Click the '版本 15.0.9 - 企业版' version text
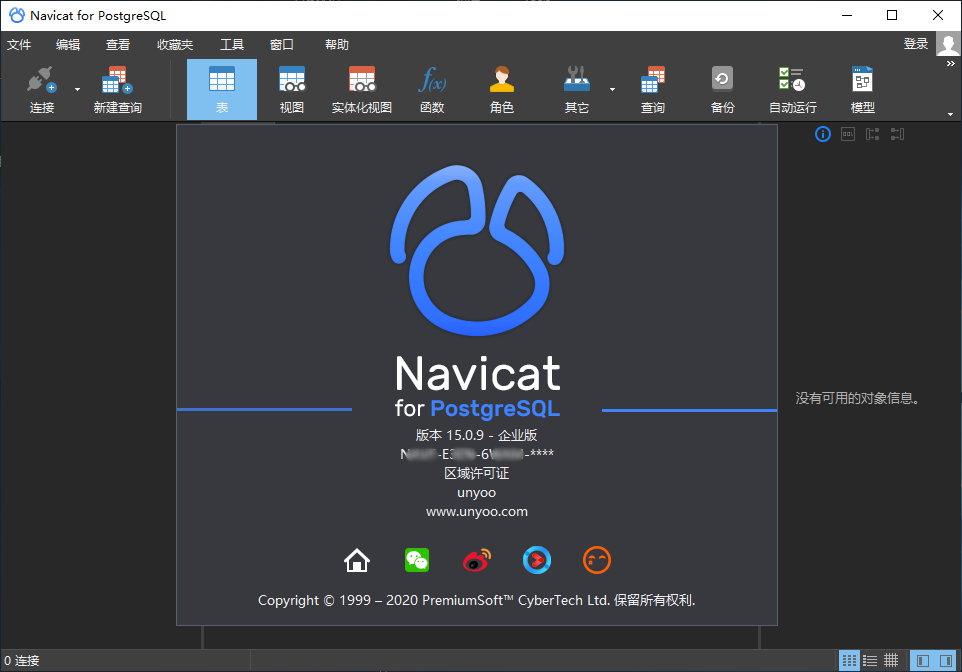The height and width of the screenshot is (672, 962). pyautogui.click(x=477, y=435)
